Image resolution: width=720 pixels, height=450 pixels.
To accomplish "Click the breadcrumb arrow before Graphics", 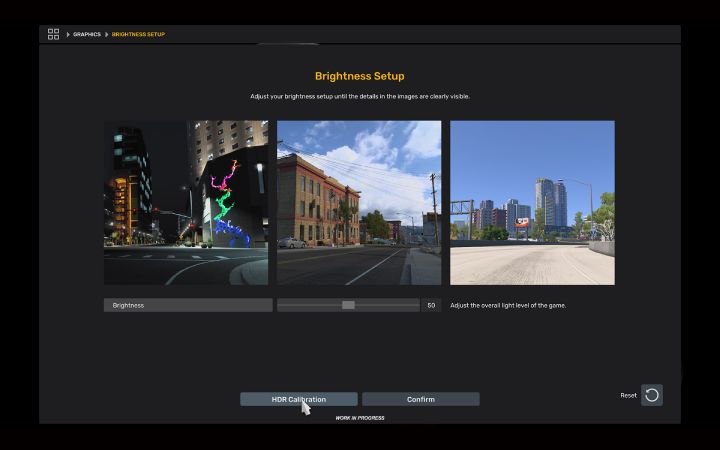I will pos(68,35).
